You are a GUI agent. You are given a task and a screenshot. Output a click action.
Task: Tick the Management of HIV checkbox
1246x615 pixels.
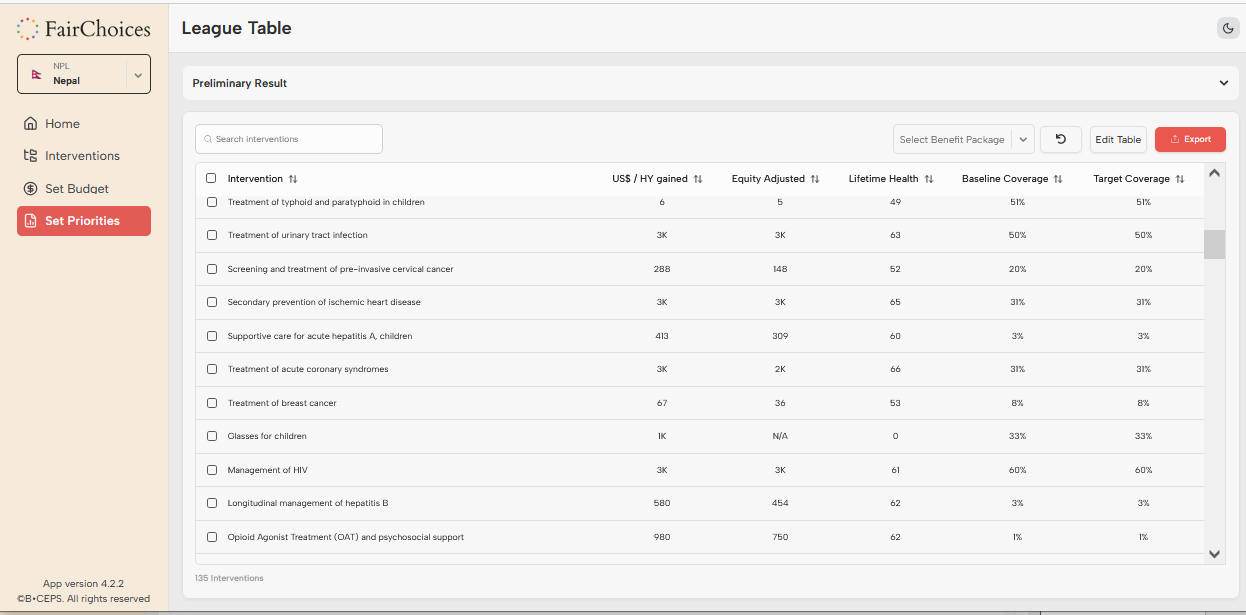click(212, 470)
